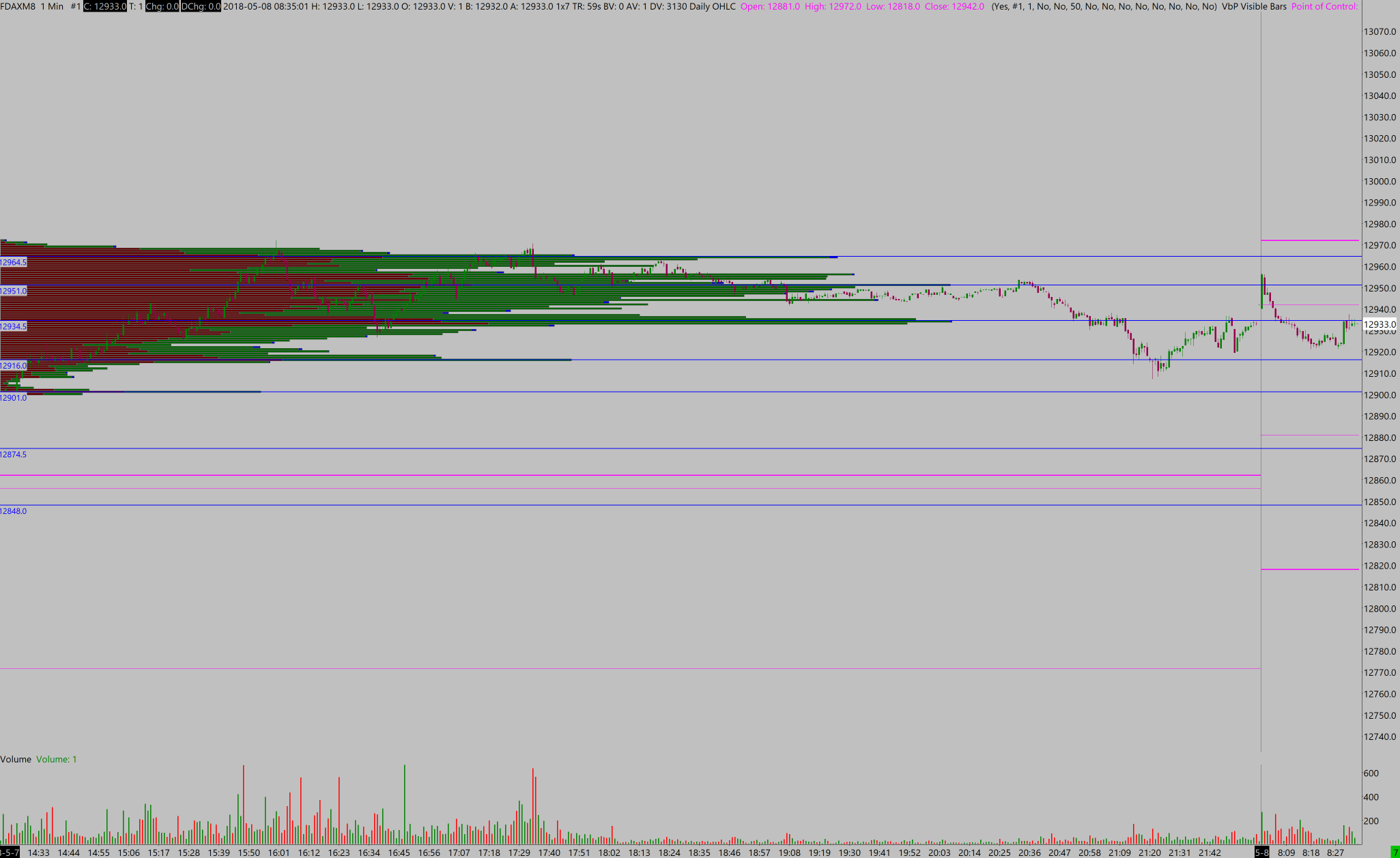Click the FDAXM8 symbol label in header
1400x858 pixels.
pyautogui.click(x=18, y=6)
